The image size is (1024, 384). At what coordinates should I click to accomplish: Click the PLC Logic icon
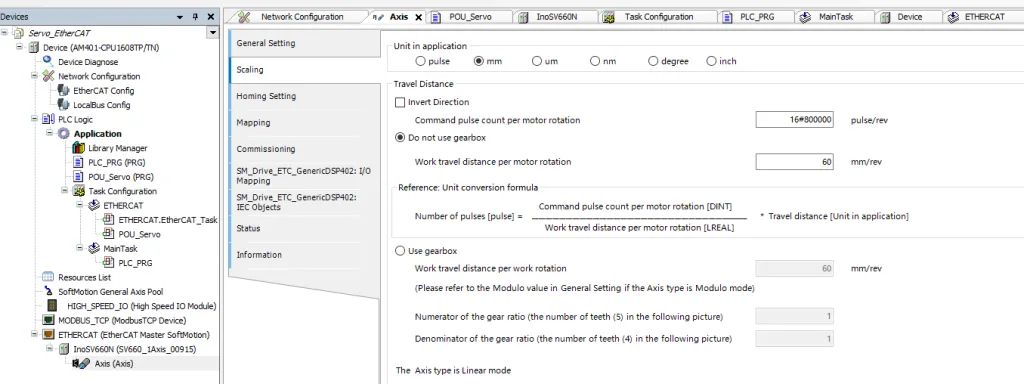point(48,120)
